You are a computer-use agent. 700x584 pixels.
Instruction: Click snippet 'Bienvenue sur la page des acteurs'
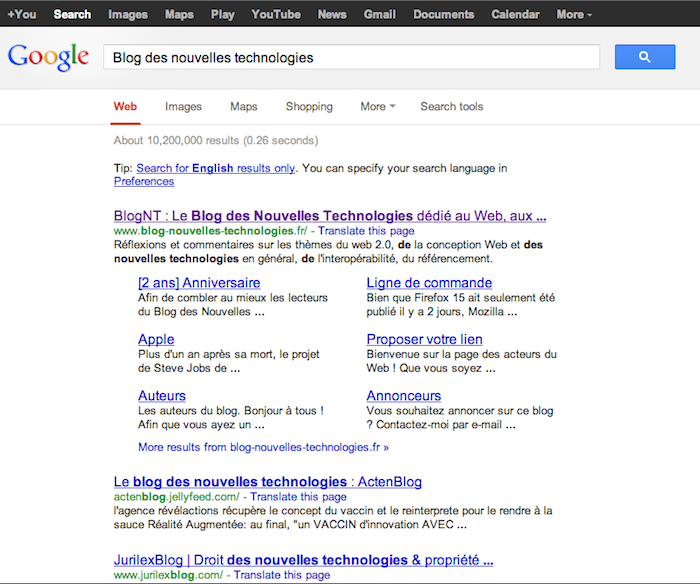click(x=462, y=361)
